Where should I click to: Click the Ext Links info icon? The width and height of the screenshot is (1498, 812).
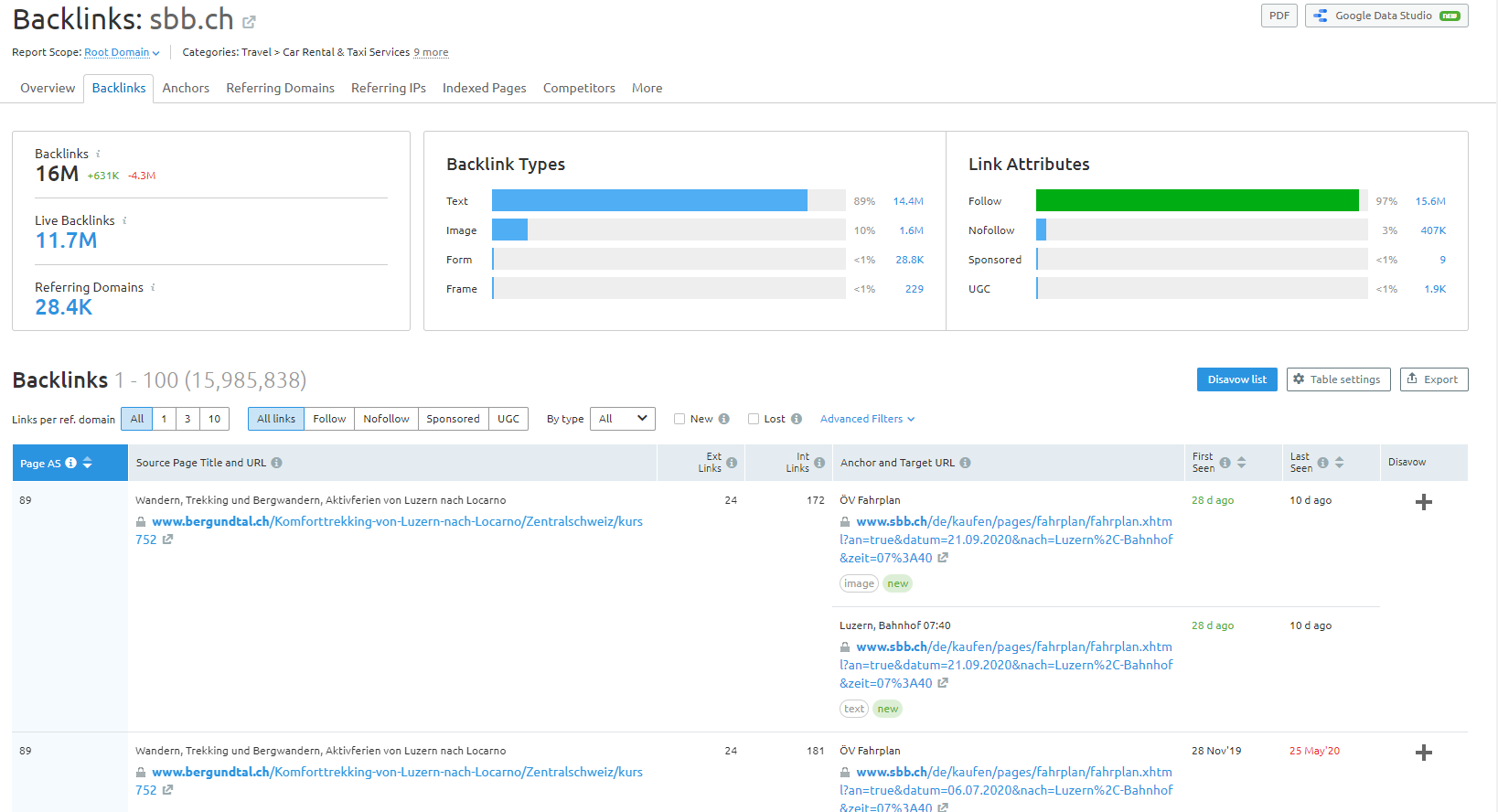coord(732,463)
